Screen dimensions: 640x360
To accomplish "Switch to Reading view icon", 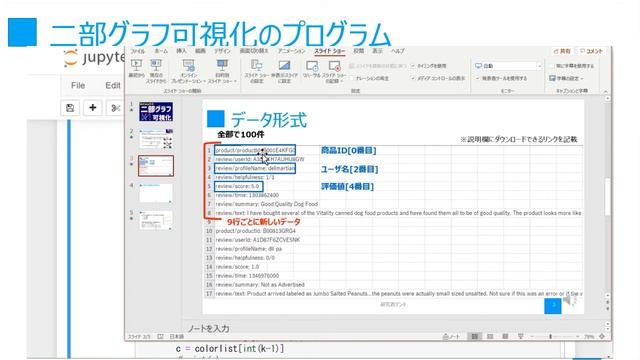I will [505, 336].
